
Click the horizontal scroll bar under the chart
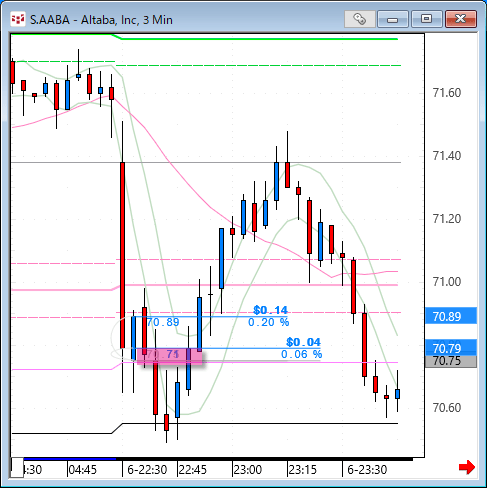pyautogui.click(x=218, y=459)
